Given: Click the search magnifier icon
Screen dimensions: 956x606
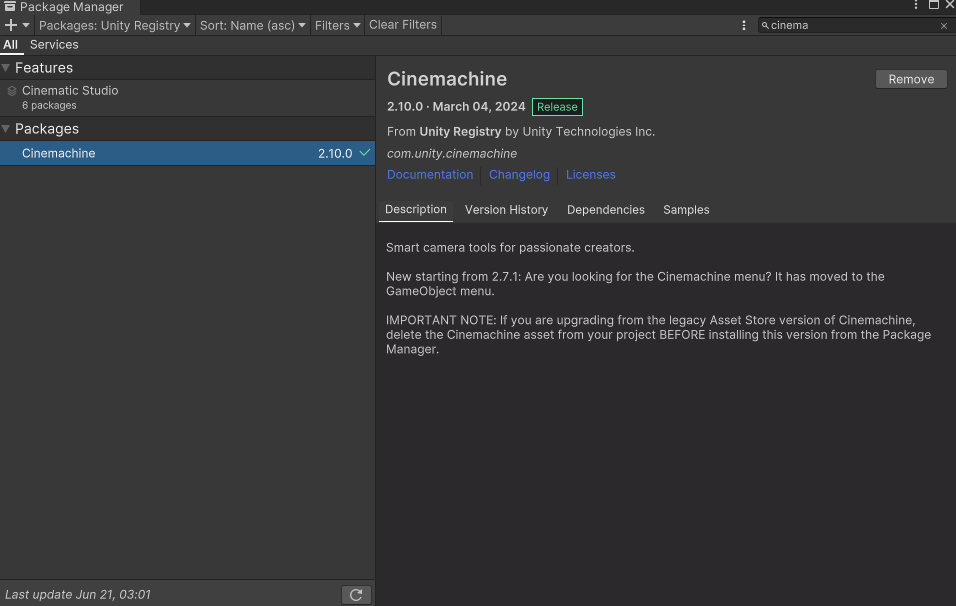Looking at the screenshot, I should click(x=765, y=26).
